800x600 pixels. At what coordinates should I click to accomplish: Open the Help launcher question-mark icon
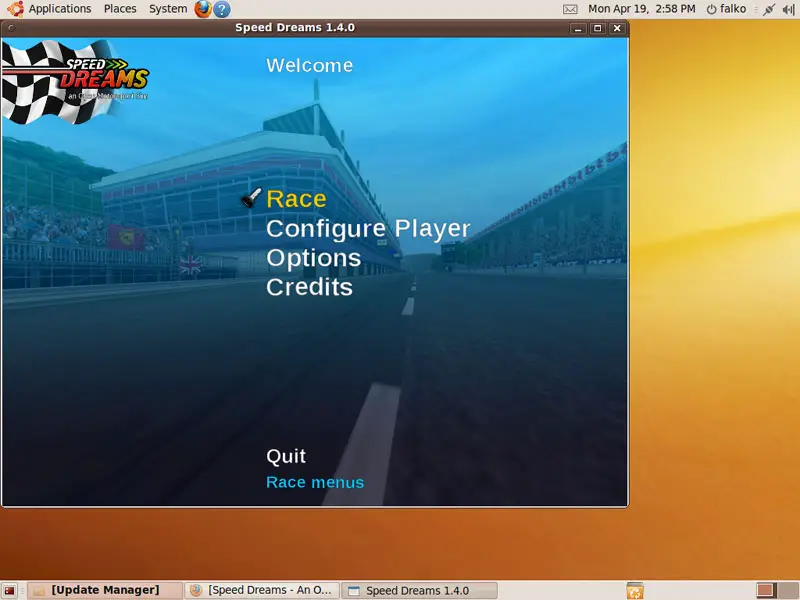tap(221, 9)
